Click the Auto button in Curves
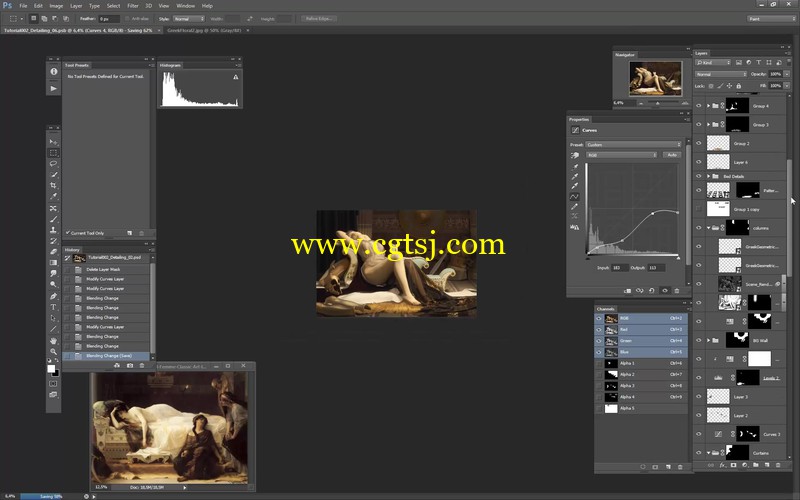 pos(671,155)
